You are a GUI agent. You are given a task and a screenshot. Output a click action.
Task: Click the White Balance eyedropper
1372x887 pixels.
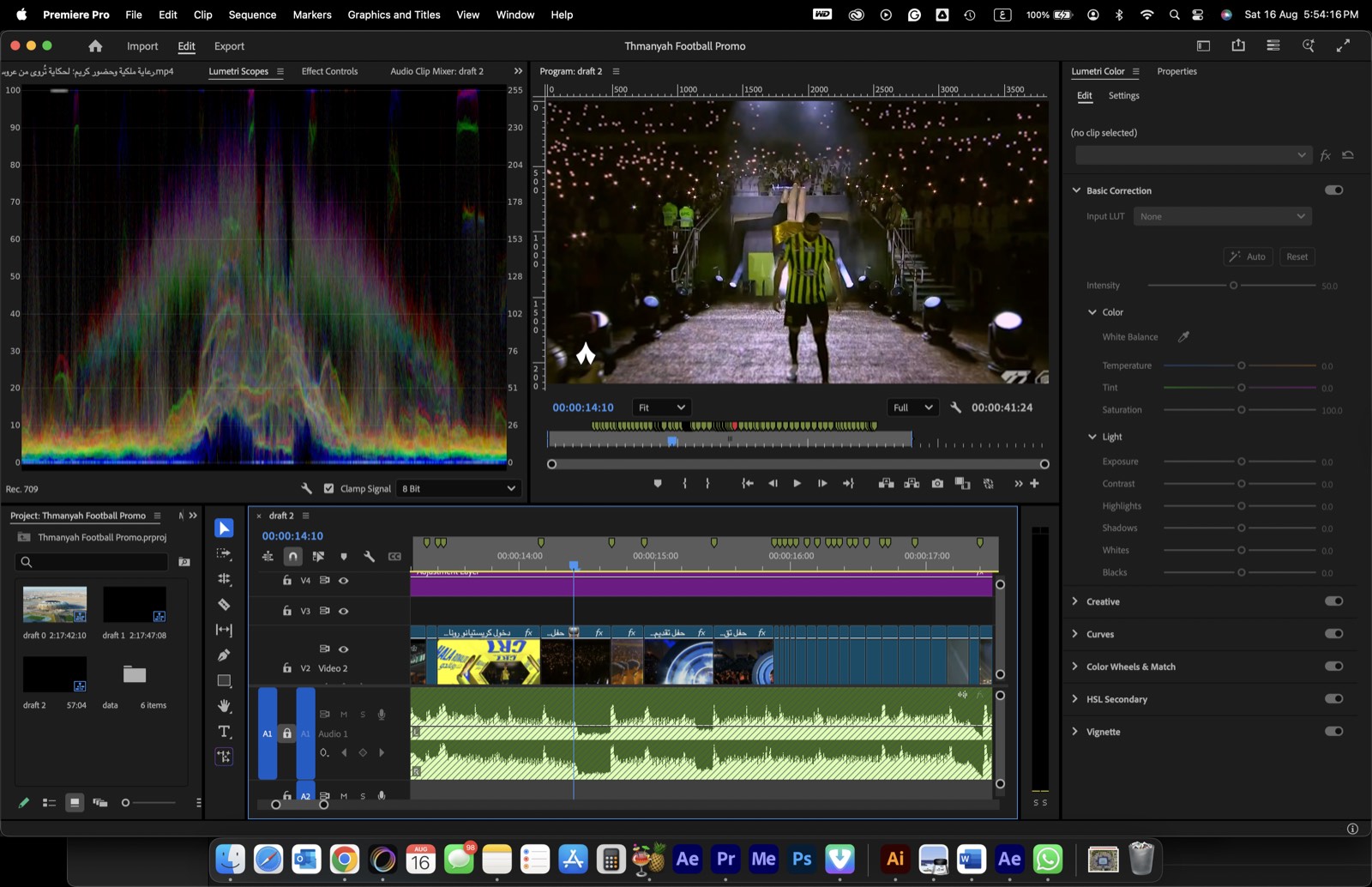pyautogui.click(x=1183, y=337)
